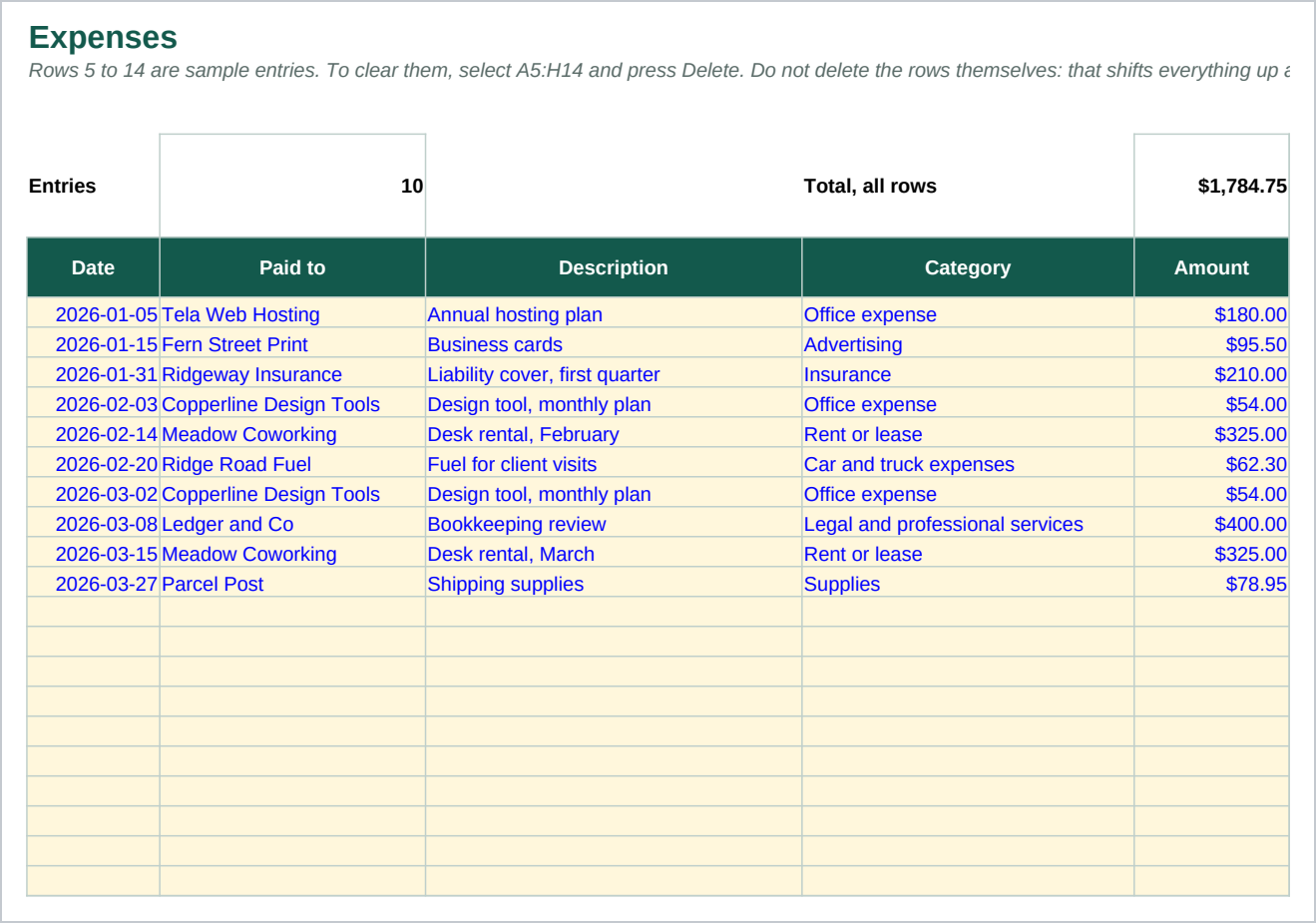Click the Expenses title
Image resolution: width=1316 pixels, height=923 pixels.
point(103,37)
